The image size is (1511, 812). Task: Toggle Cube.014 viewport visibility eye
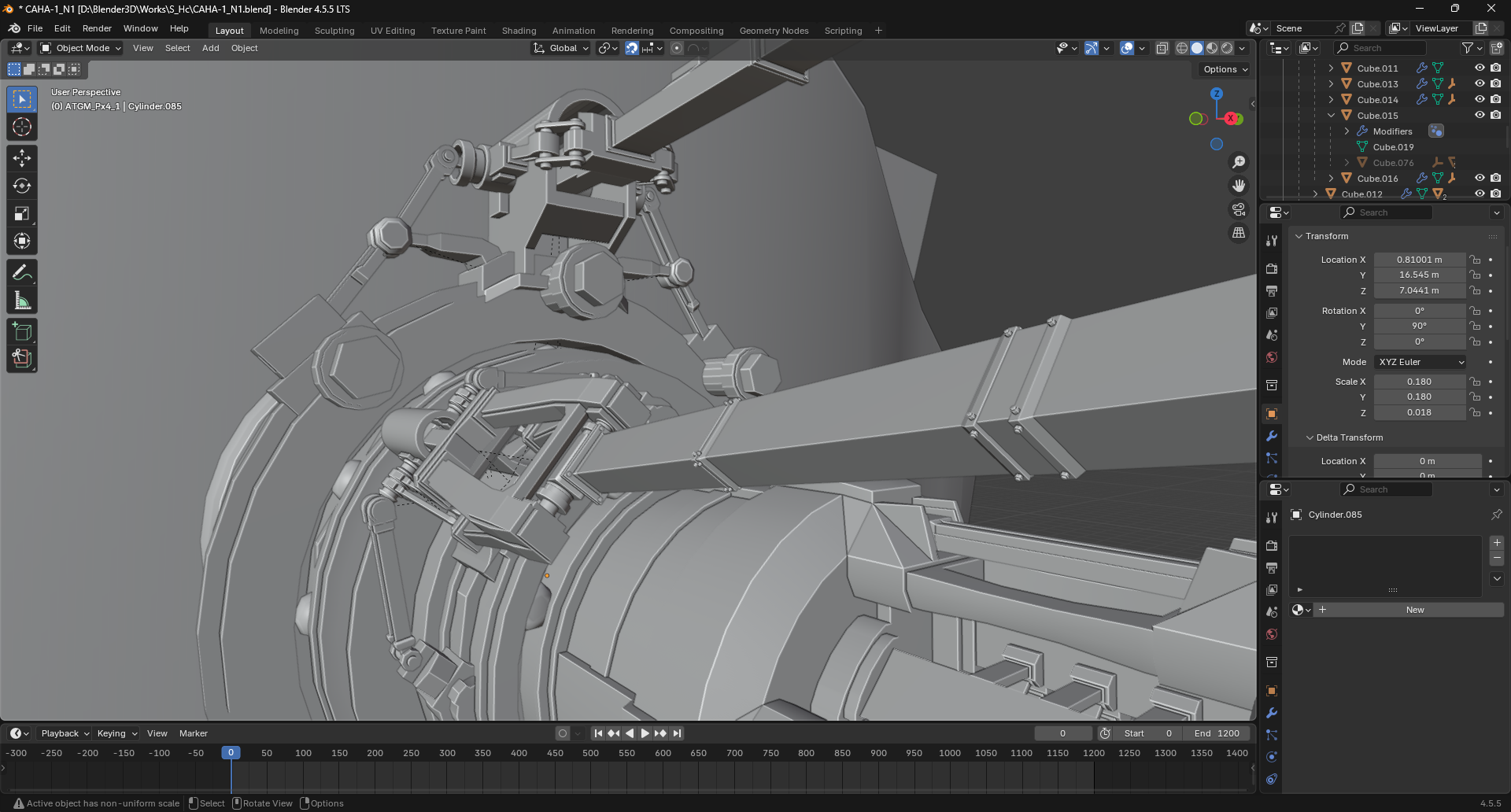(1480, 100)
